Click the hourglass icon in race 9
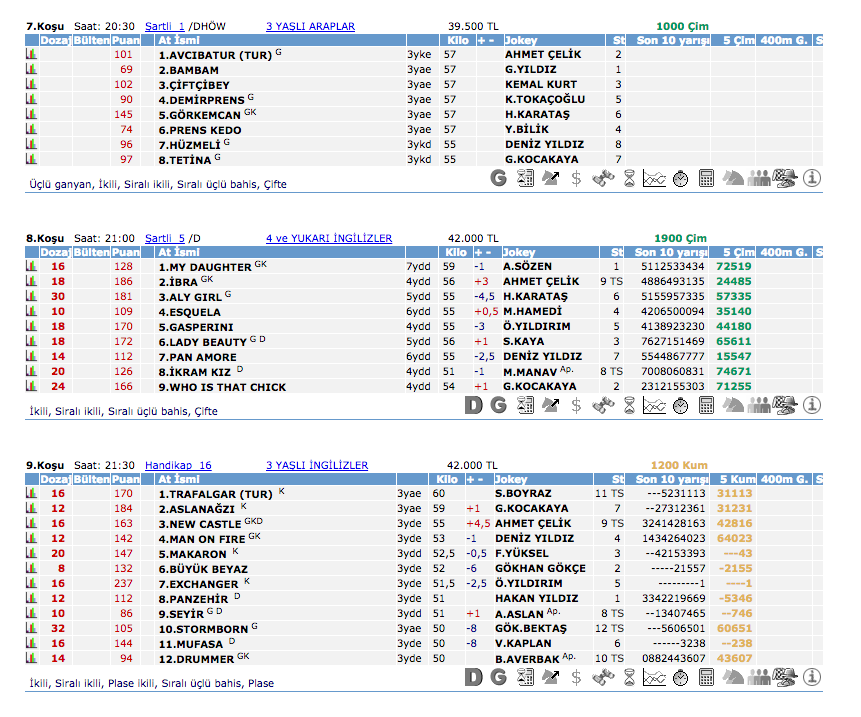The width and height of the screenshot is (861, 717). click(628, 678)
